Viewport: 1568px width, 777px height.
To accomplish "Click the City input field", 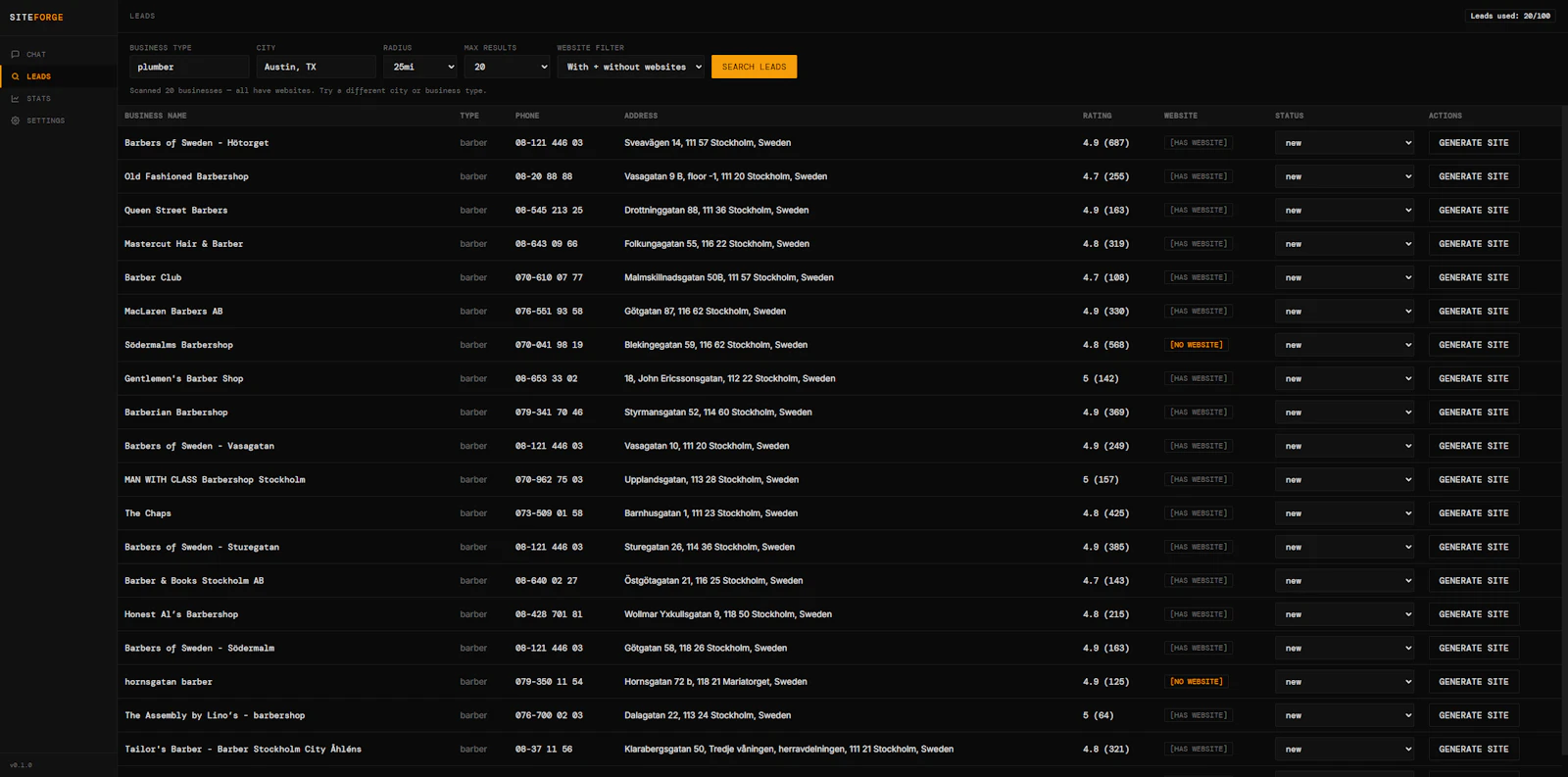I will [316, 67].
